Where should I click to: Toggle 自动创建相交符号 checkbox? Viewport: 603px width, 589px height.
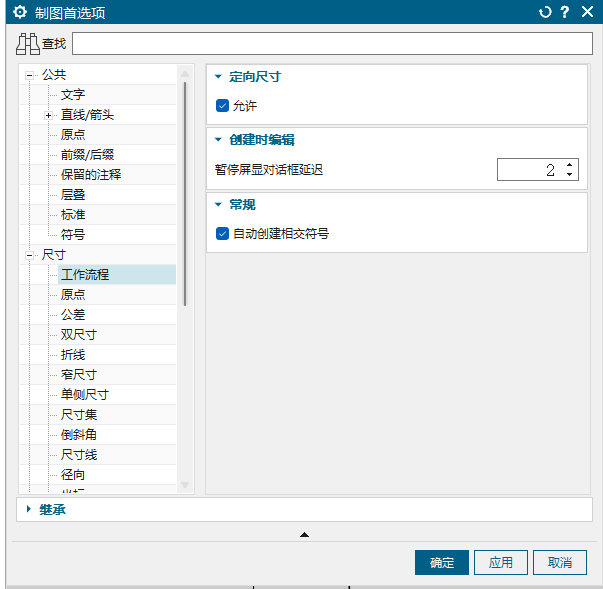click(222, 233)
